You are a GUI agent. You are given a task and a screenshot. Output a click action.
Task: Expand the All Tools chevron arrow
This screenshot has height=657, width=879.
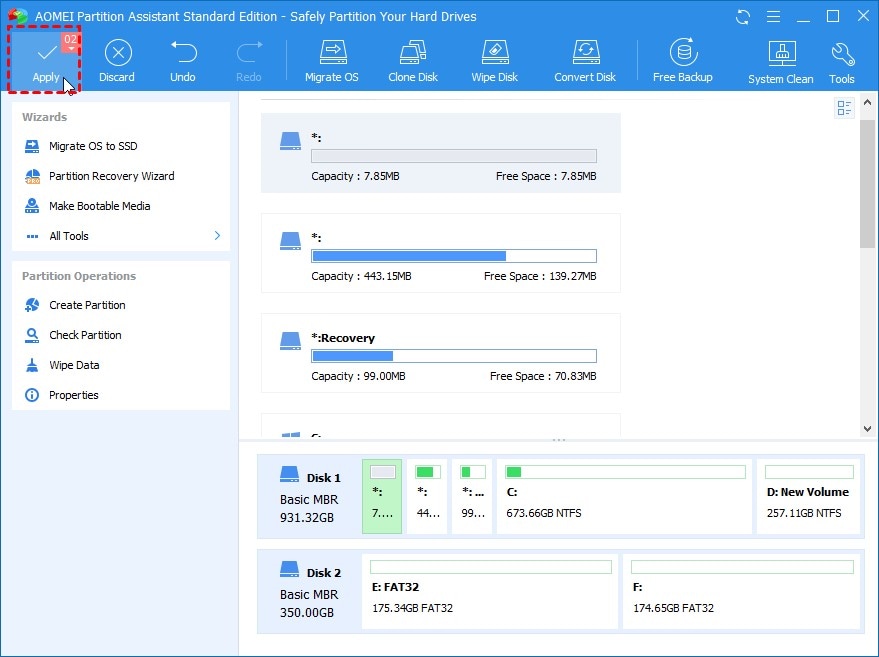point(218,236)
